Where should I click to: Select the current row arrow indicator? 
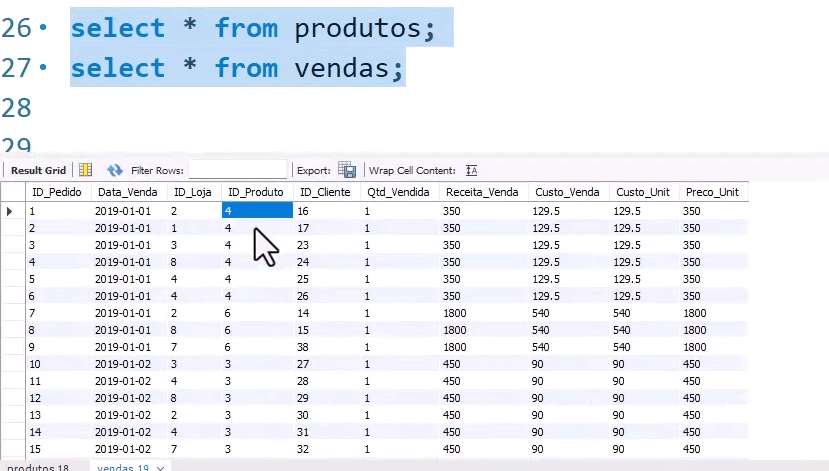click(10, 211)
